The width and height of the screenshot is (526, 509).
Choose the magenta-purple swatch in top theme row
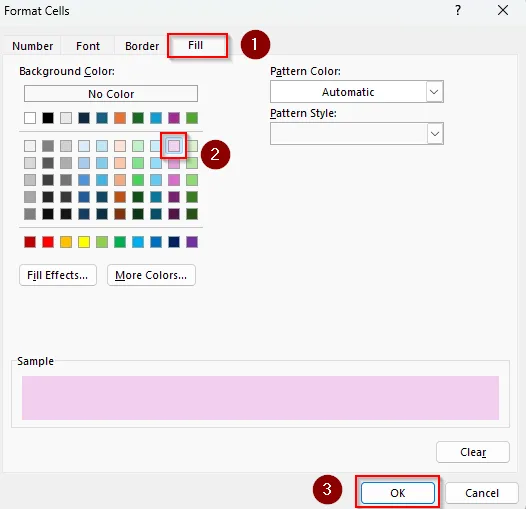[174, 118]
